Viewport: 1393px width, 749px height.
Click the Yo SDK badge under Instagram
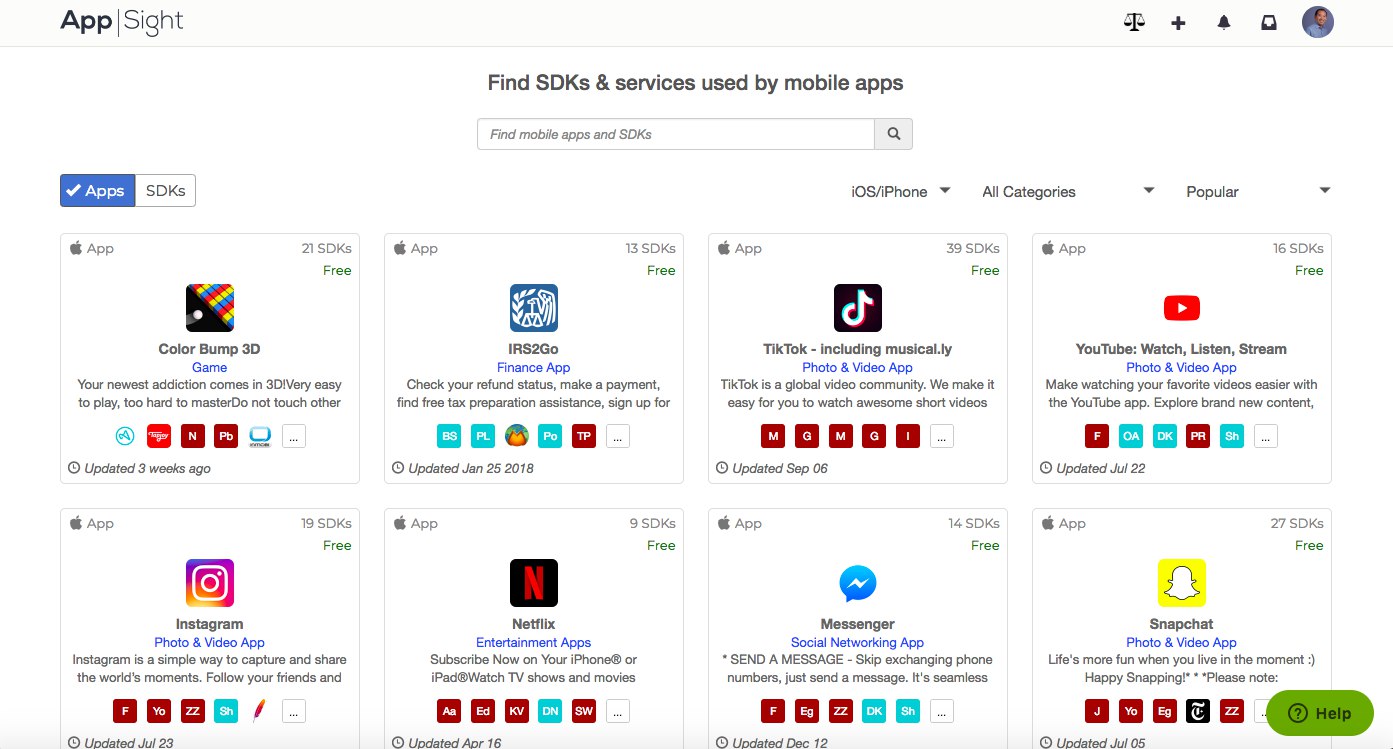[159, 711]
